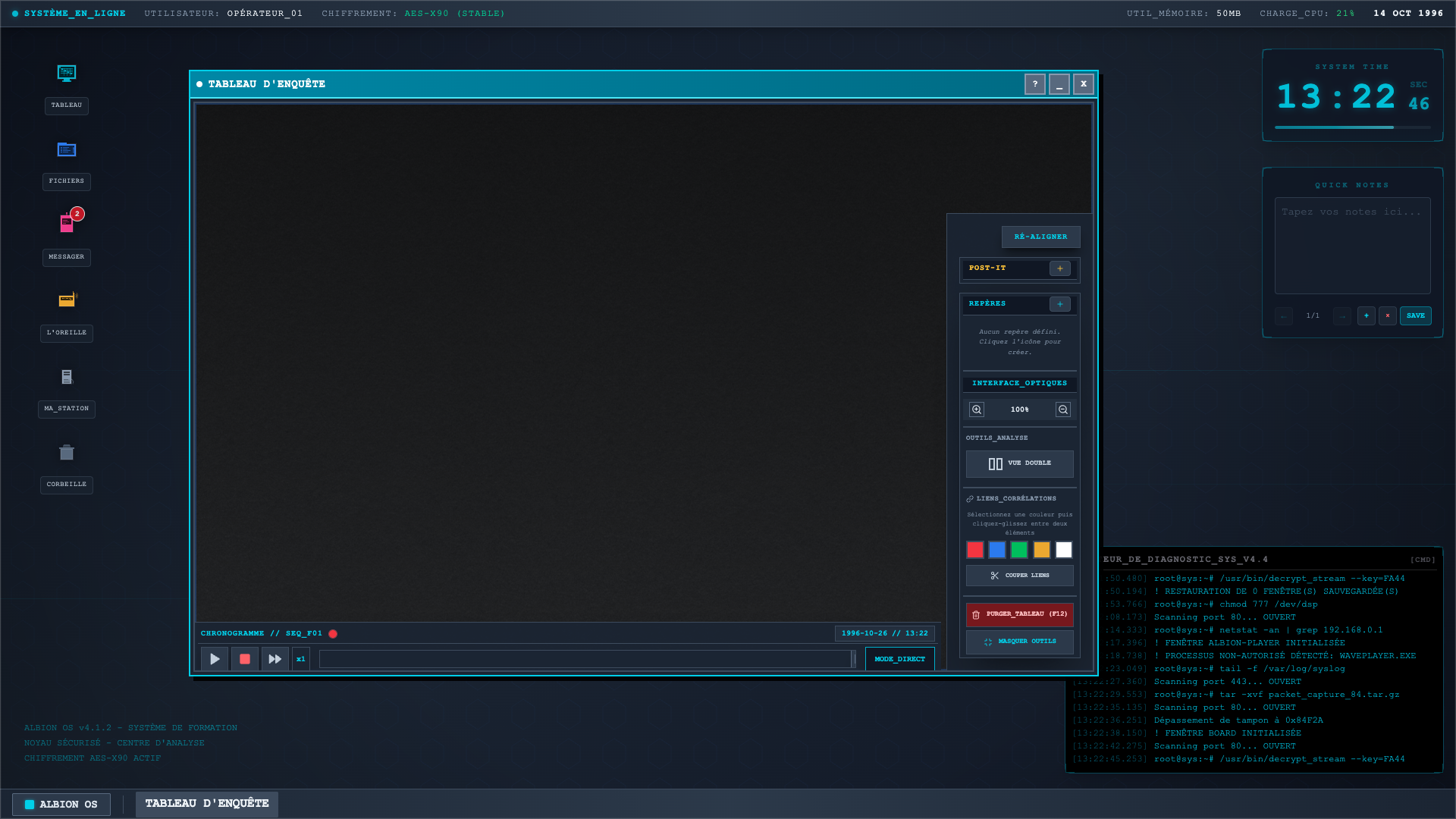The width and height of the screenshot is (1456, 819).
Task: Click the Ré-Aligner button
Action: pyautogui.click(x=1040, y=237)
